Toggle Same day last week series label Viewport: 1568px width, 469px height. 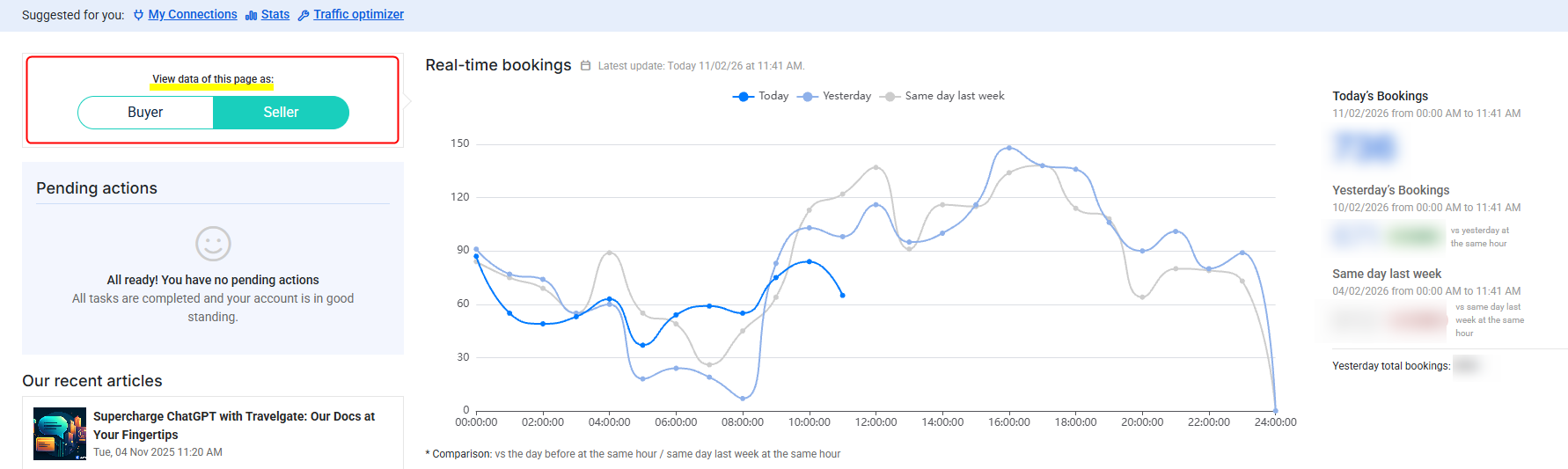click(955, 96)
